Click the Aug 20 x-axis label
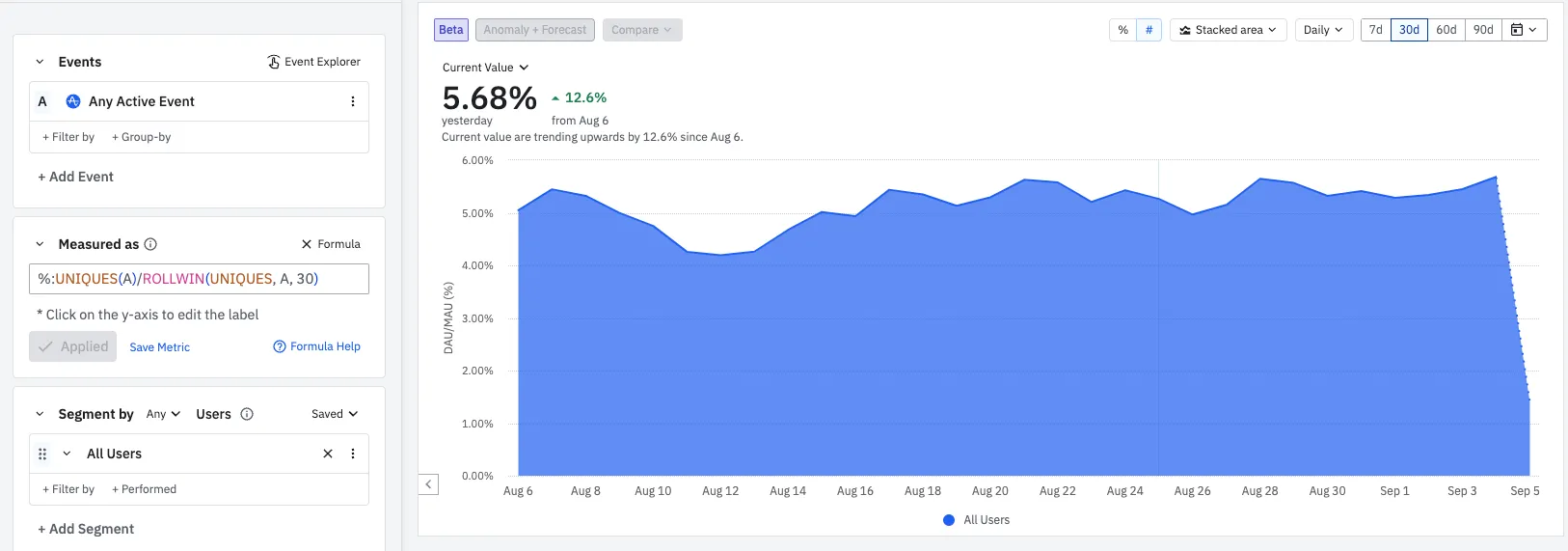Viewport: 1568px width, 551px height. pos(990,491)
